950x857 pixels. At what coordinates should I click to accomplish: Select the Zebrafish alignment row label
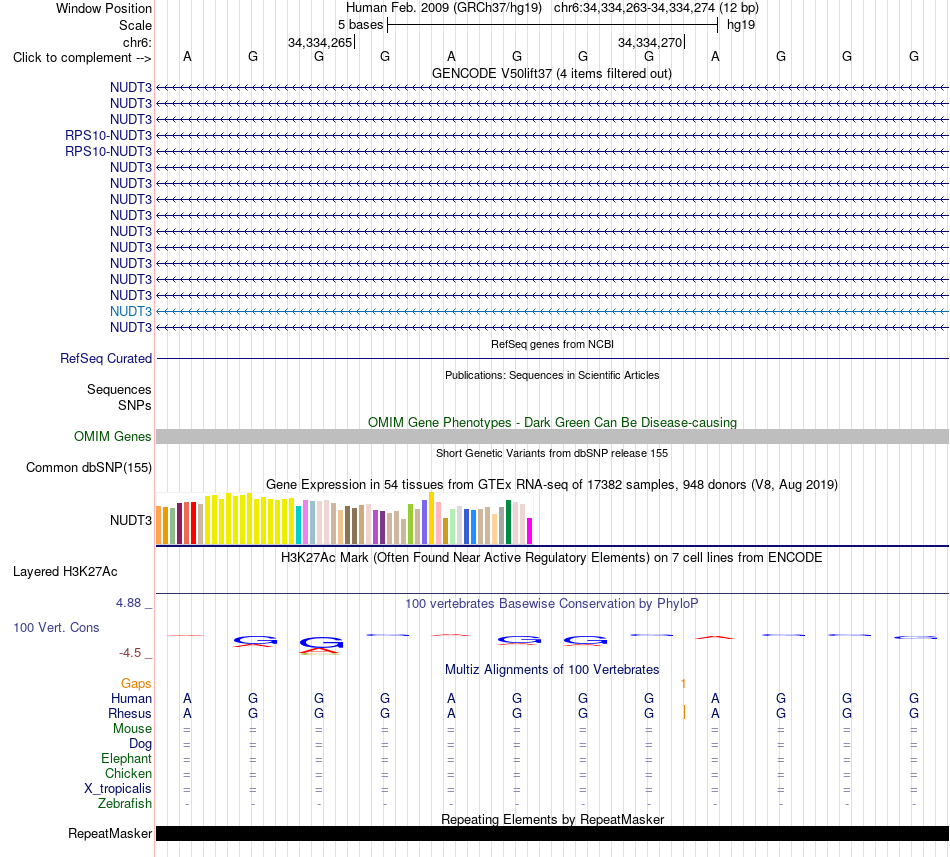coord(125,804)
